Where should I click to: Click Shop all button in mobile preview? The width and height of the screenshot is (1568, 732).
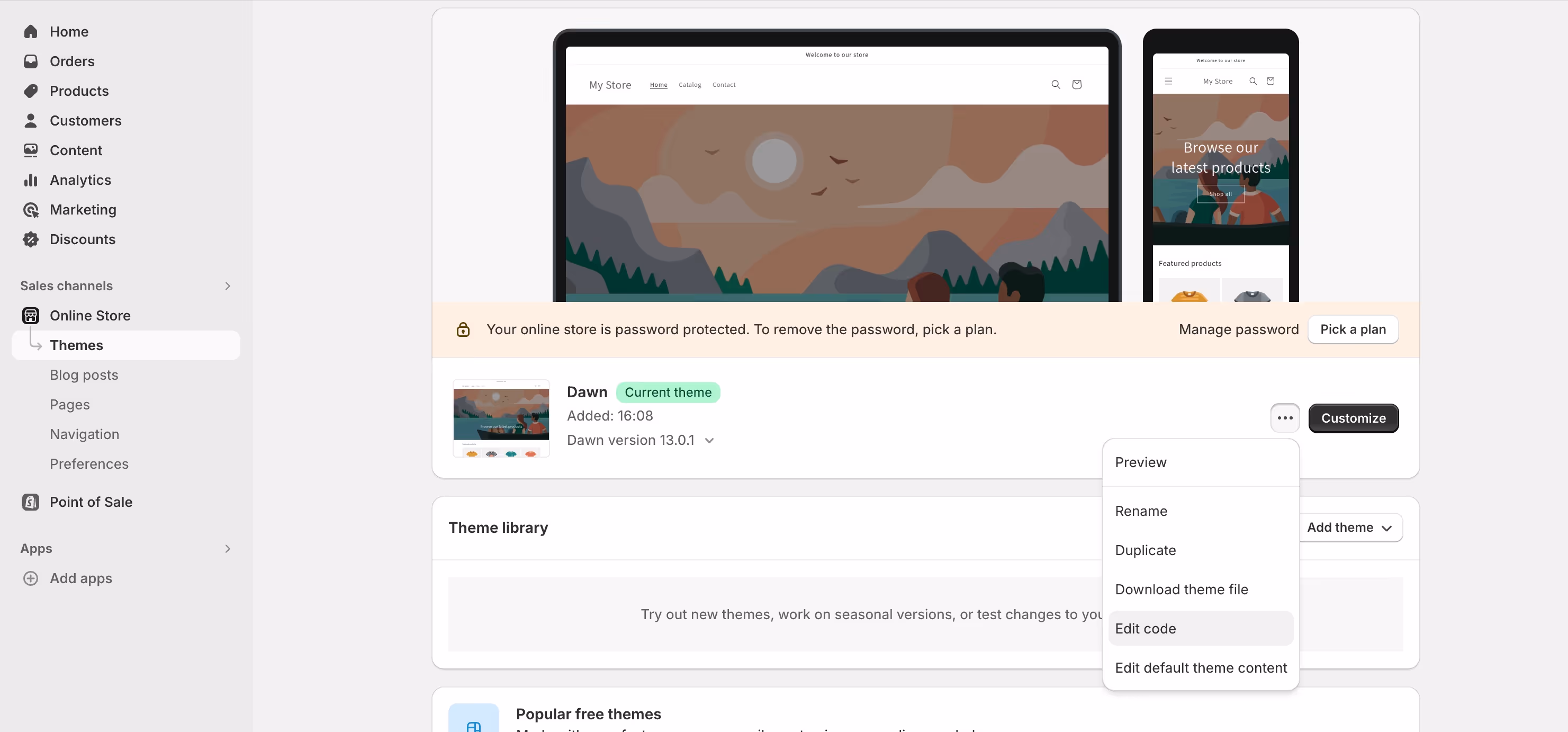pyautogui.click(x=1220, y=194)
